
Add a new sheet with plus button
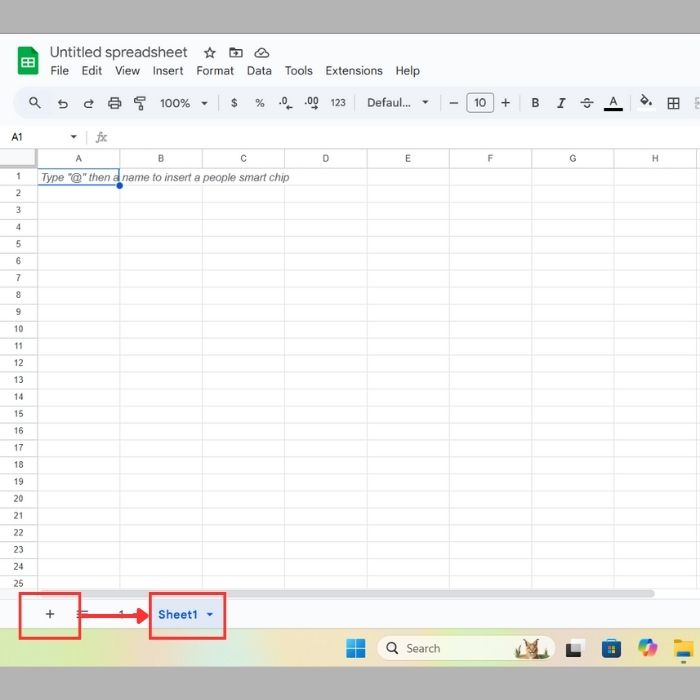tap(50, 614)
